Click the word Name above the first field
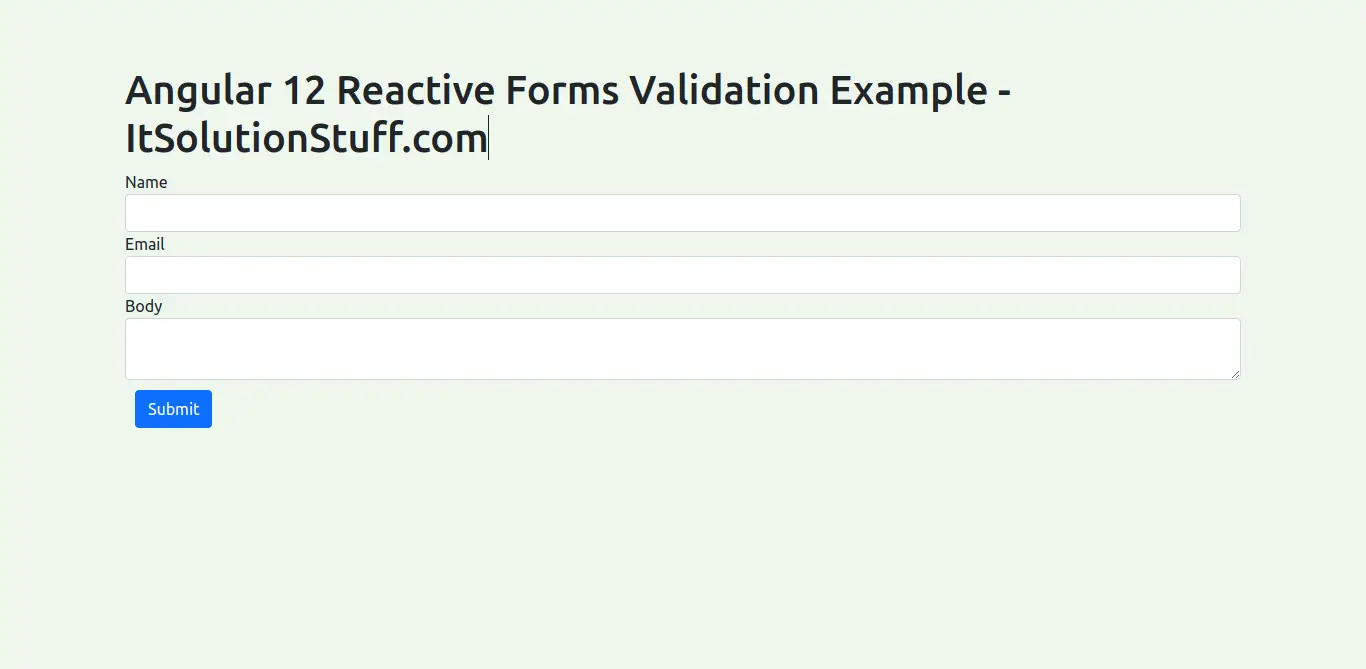 (146, 182)
